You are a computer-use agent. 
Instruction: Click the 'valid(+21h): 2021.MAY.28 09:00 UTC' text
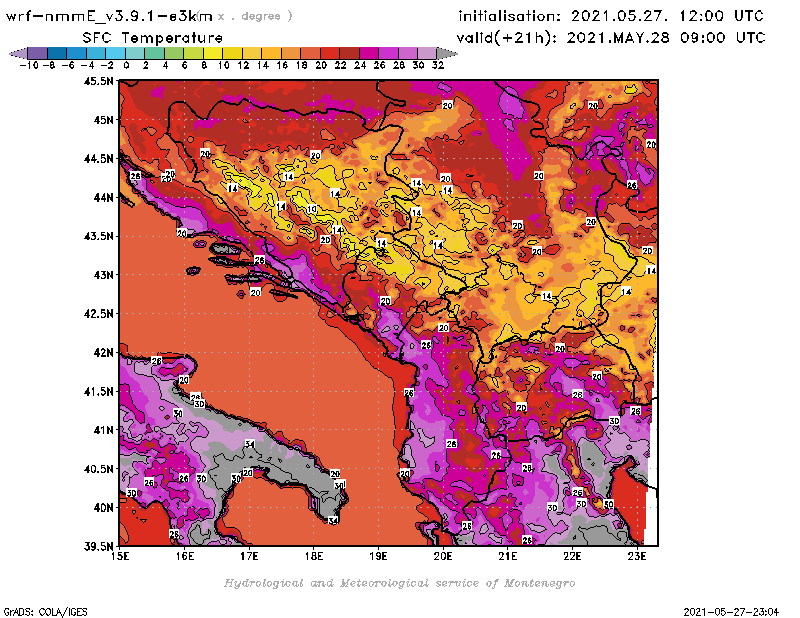click(611, 37)
